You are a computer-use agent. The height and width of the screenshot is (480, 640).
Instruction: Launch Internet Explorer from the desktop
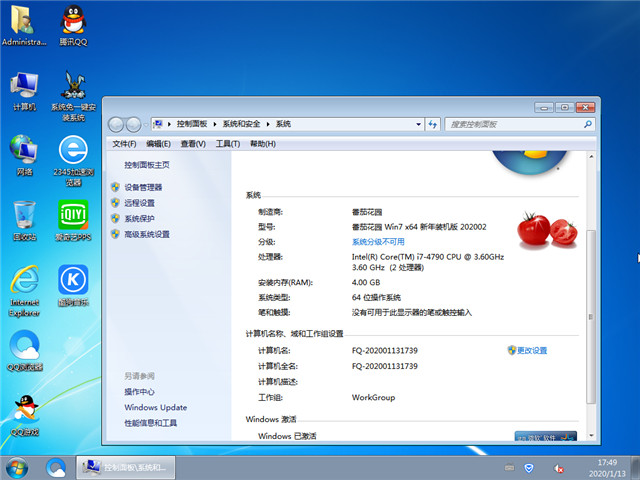(x=24, y=291)
